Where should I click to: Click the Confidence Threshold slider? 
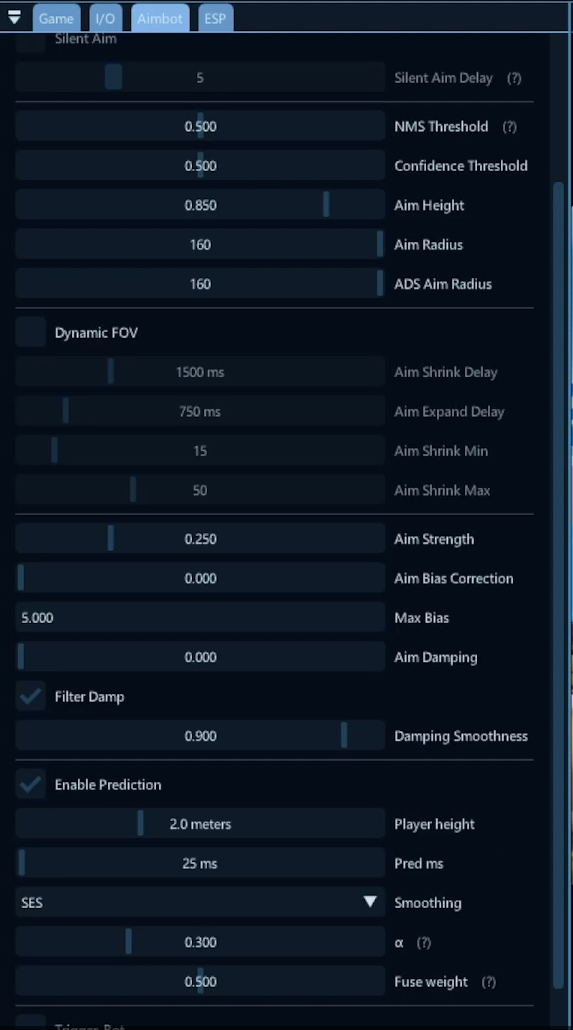click(x=200, y=166)
